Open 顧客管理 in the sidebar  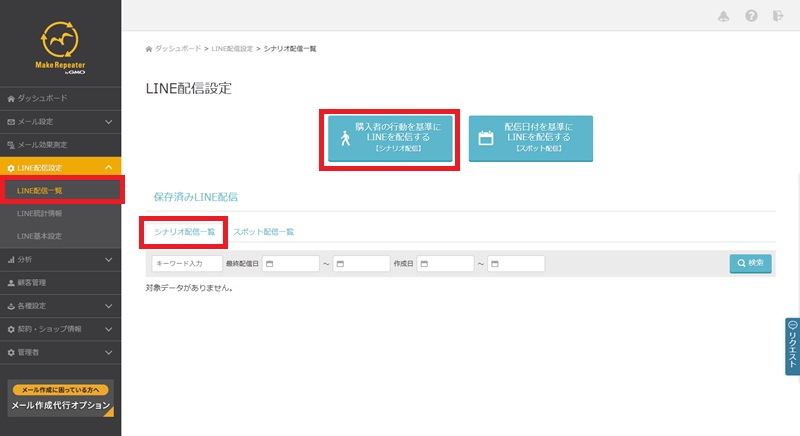[61, 283]
